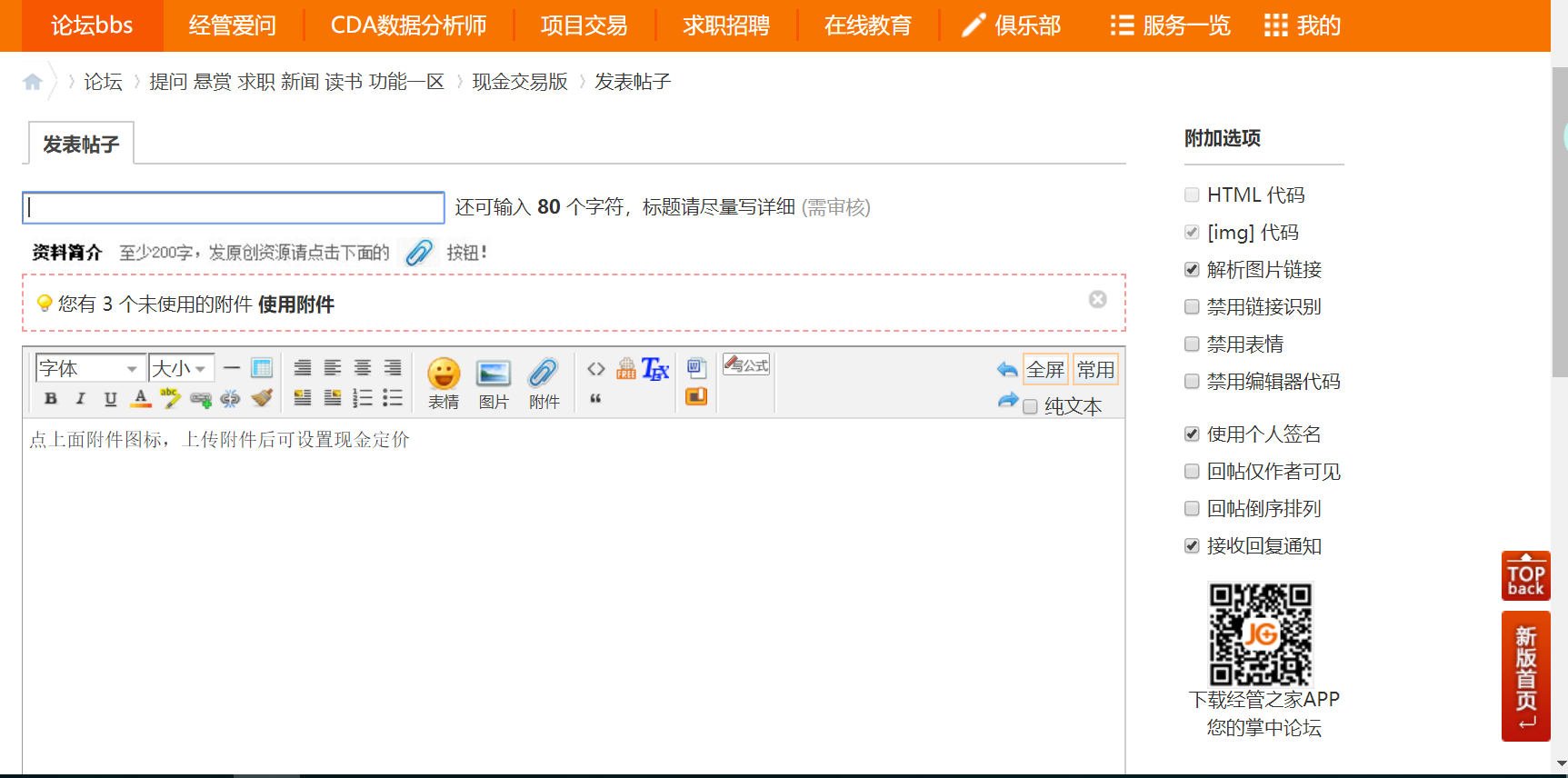
Task: Insert a code block
Action: pyautogui.click(x=596, y=368)
